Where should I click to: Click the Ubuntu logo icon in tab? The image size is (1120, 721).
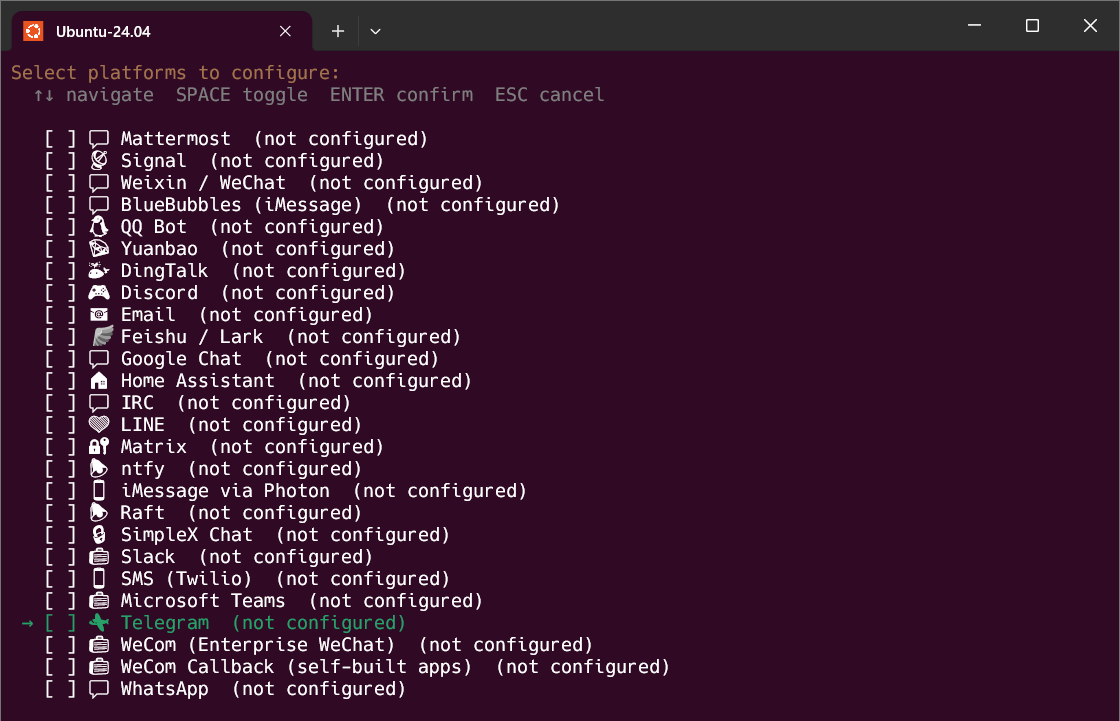tap(33, 31)
